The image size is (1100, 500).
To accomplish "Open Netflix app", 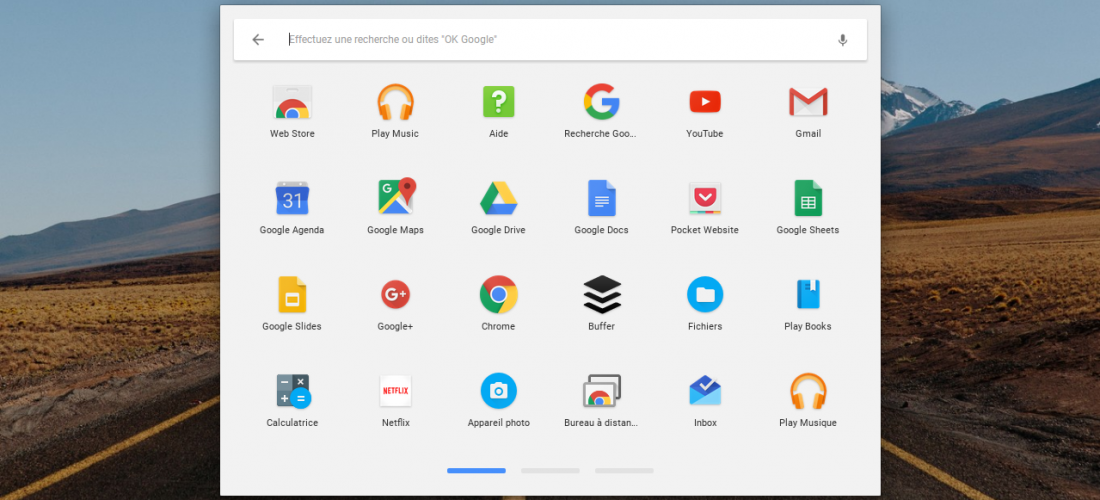I will click(x=395, y=391).
